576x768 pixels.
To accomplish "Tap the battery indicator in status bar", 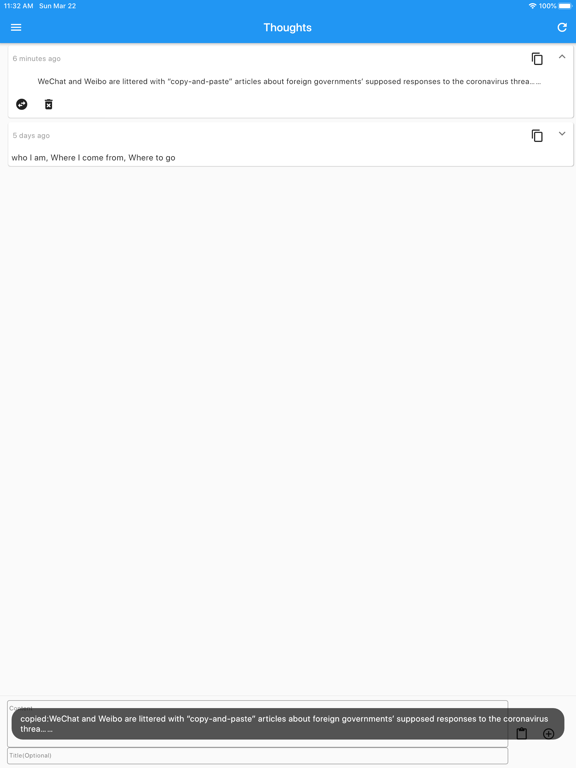I will [x=565, y=6].
